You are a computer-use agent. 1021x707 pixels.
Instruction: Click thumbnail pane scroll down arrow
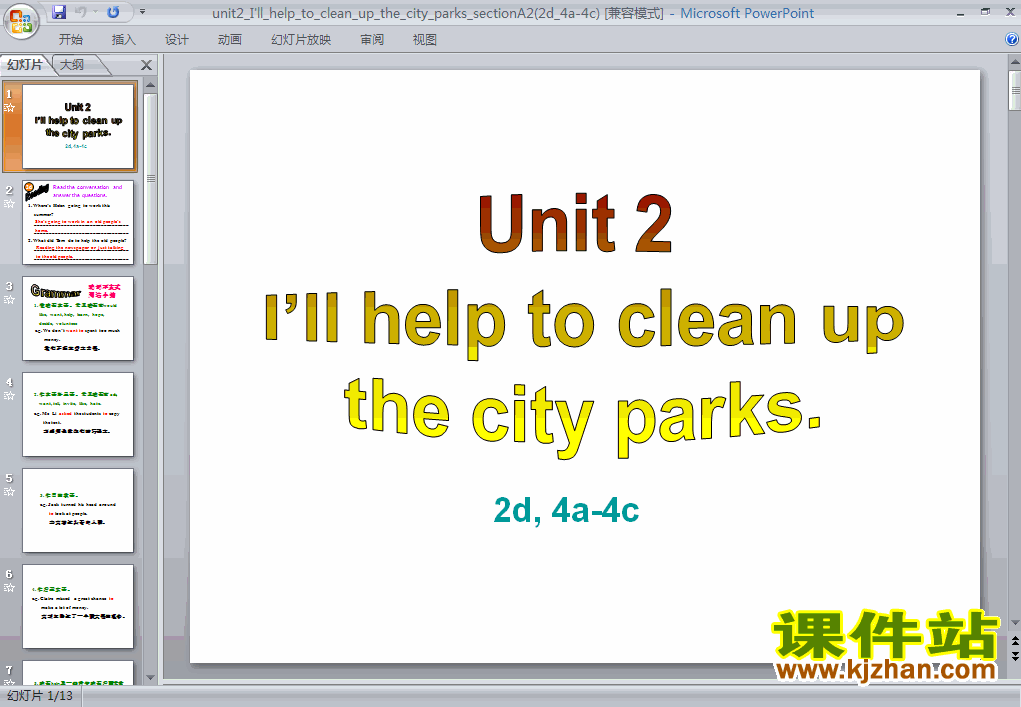click(x=150, y=678)
